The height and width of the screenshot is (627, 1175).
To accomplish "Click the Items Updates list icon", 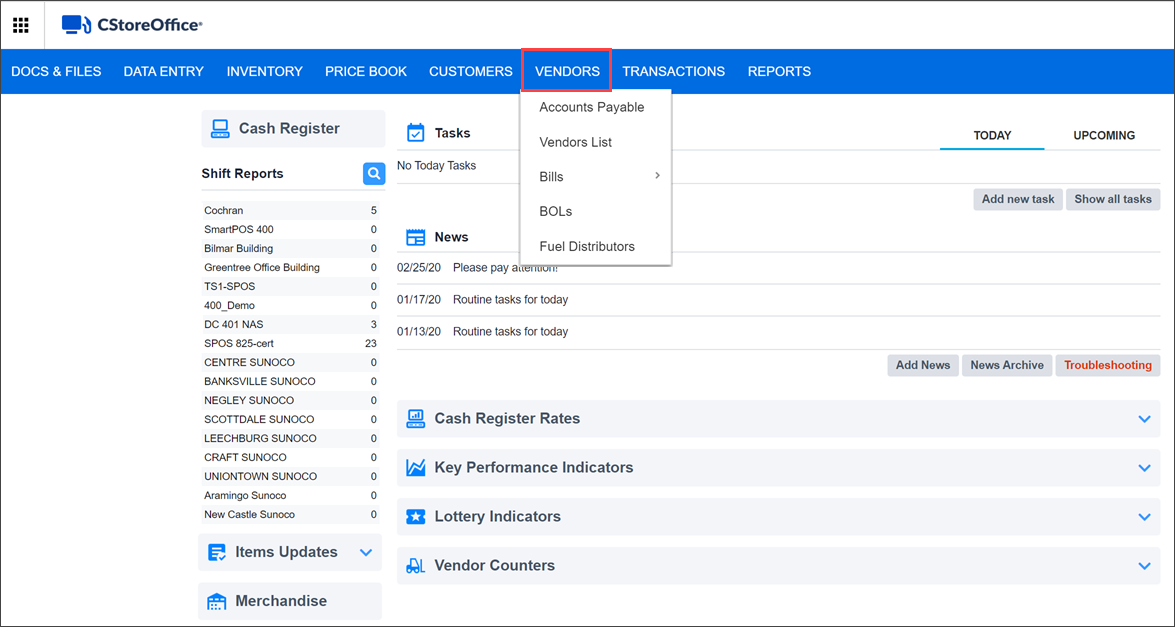I will coord(217,553).
